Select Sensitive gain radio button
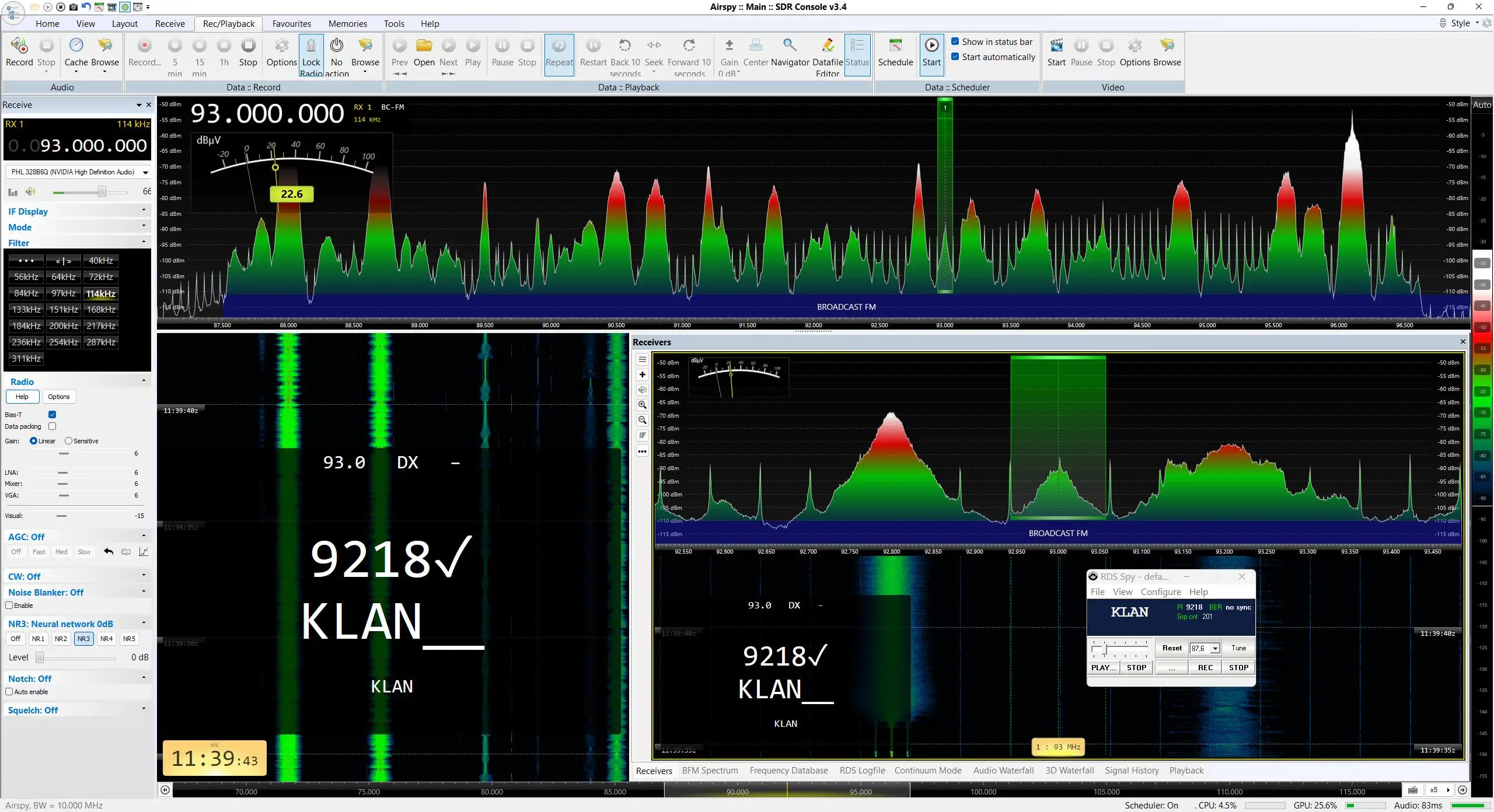1494x812 pixels. tap(68, 441)
